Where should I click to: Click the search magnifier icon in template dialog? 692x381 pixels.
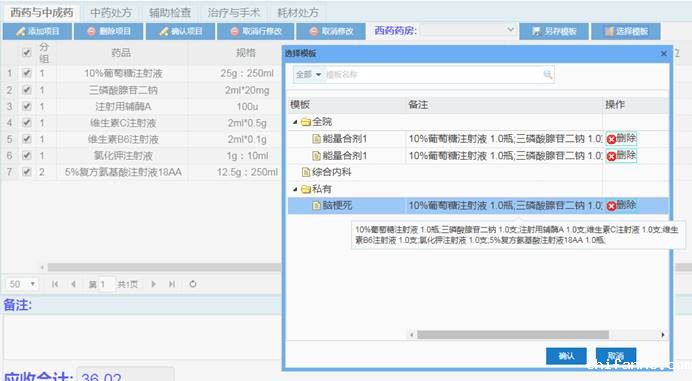pyautogui.click(x=548, y=74)
